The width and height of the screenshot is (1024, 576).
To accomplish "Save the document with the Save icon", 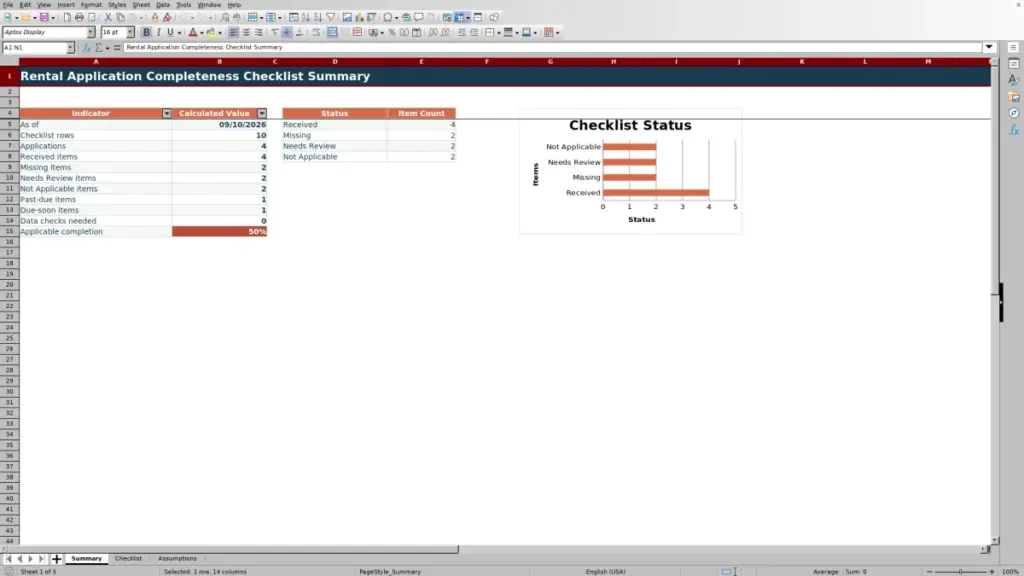I will point(44,17).
